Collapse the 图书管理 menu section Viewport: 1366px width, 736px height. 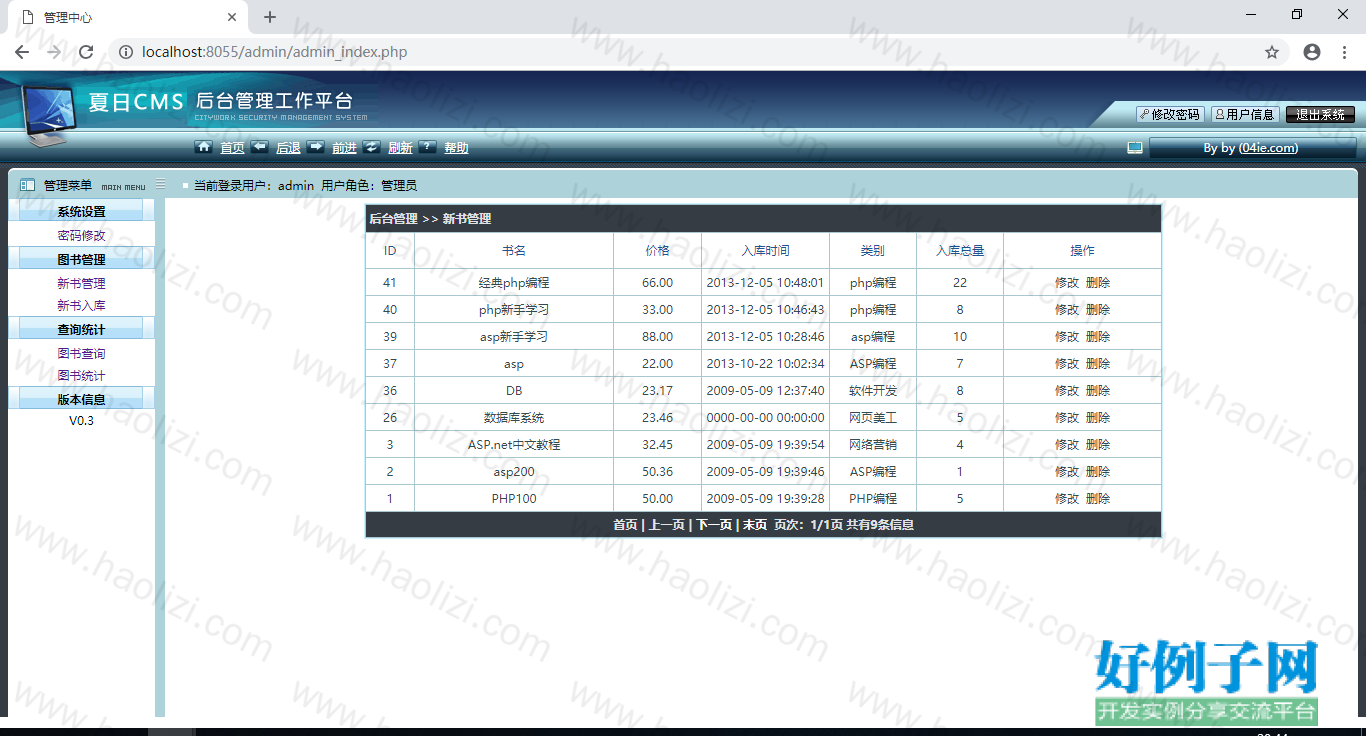pyautogui.click(x=81, y=259)
